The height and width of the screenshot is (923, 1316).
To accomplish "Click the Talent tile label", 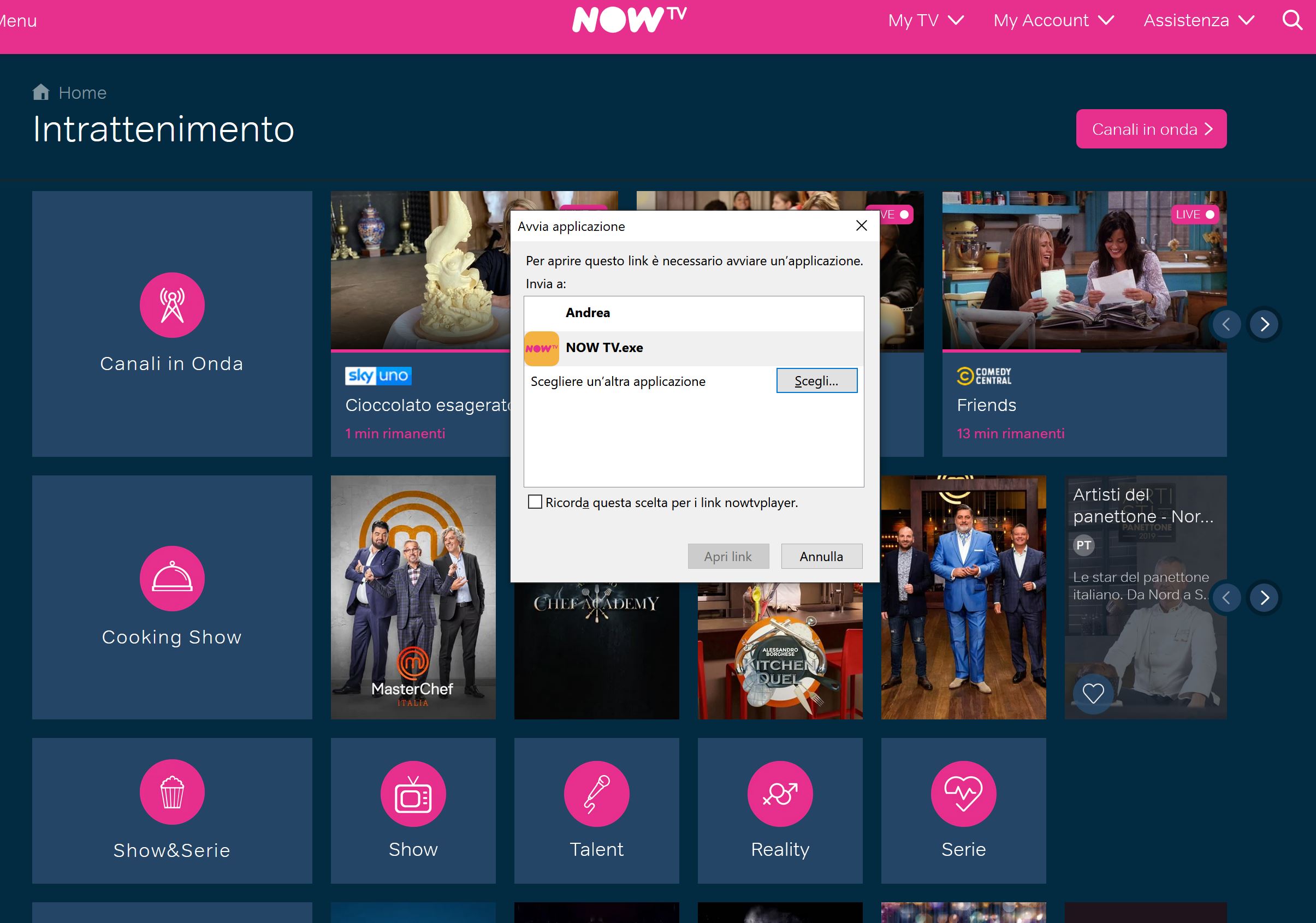I will click(x=597, y=849).
